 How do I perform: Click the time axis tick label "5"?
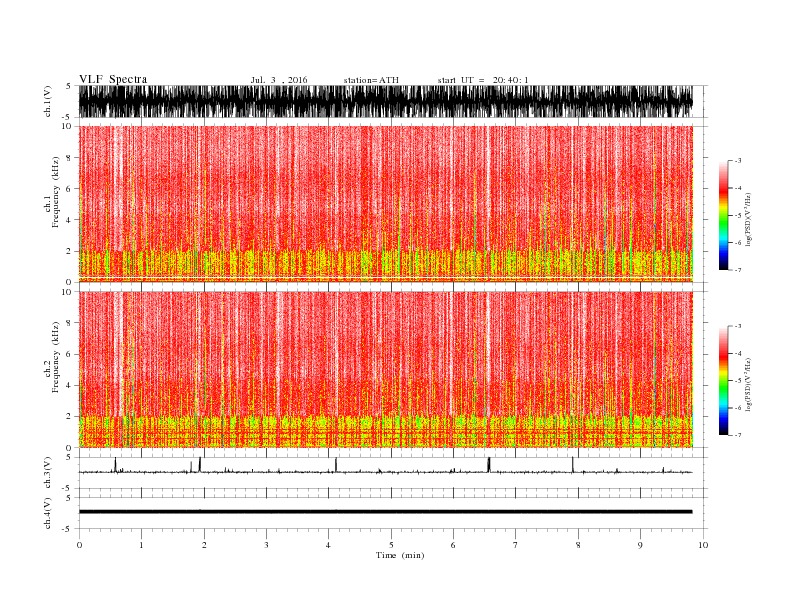click(391, 545)
